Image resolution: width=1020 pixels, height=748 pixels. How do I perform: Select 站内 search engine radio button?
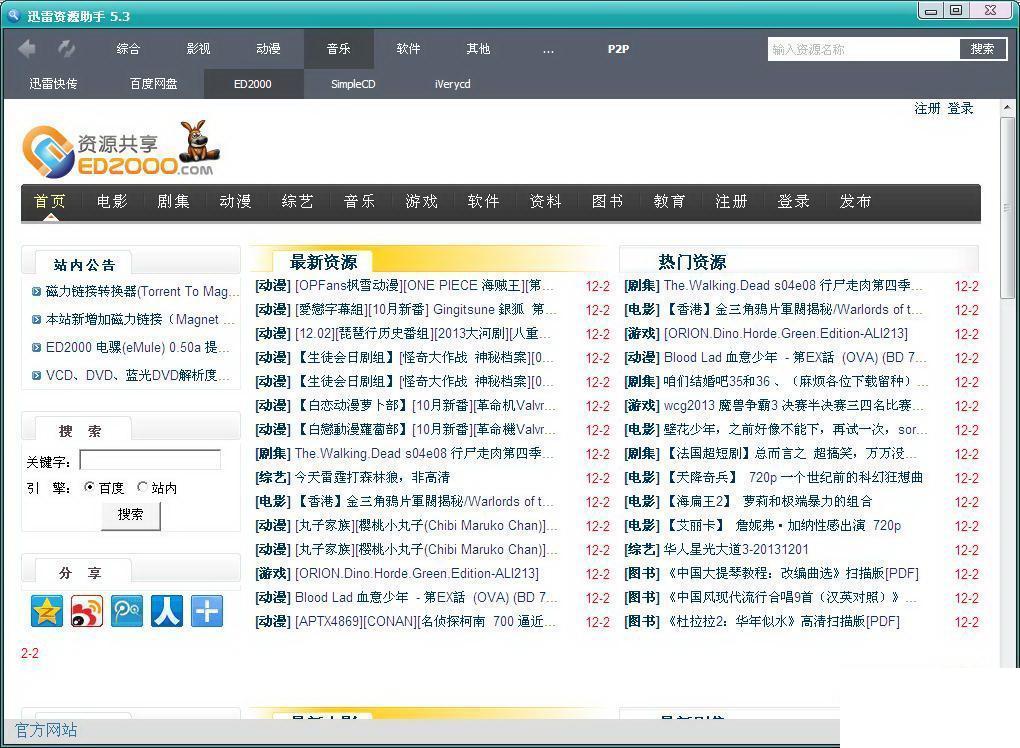[142, 487]
